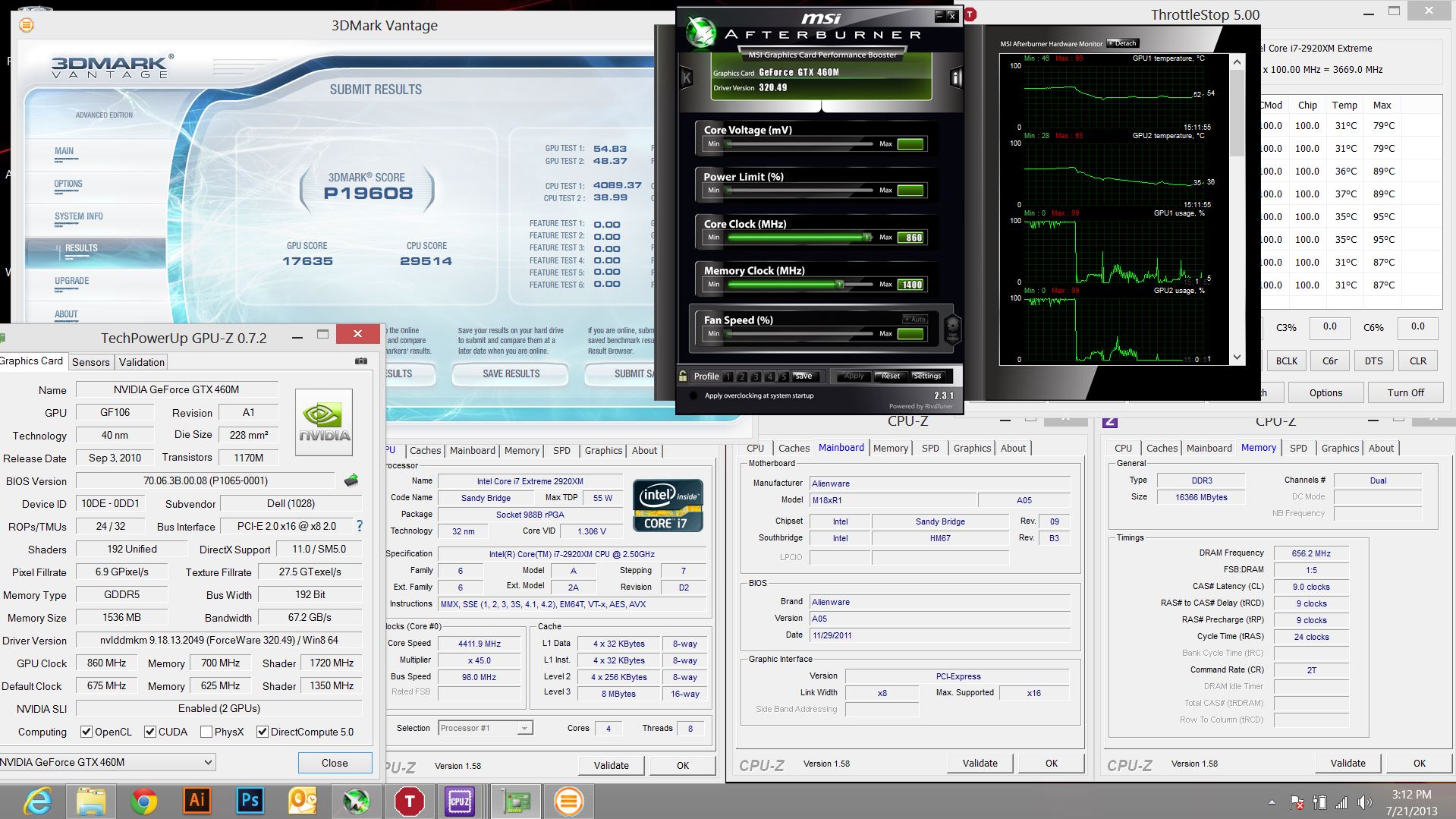Launch Chrome from the taskbar
Viewport: 1456px width, 819px height.
144,801
